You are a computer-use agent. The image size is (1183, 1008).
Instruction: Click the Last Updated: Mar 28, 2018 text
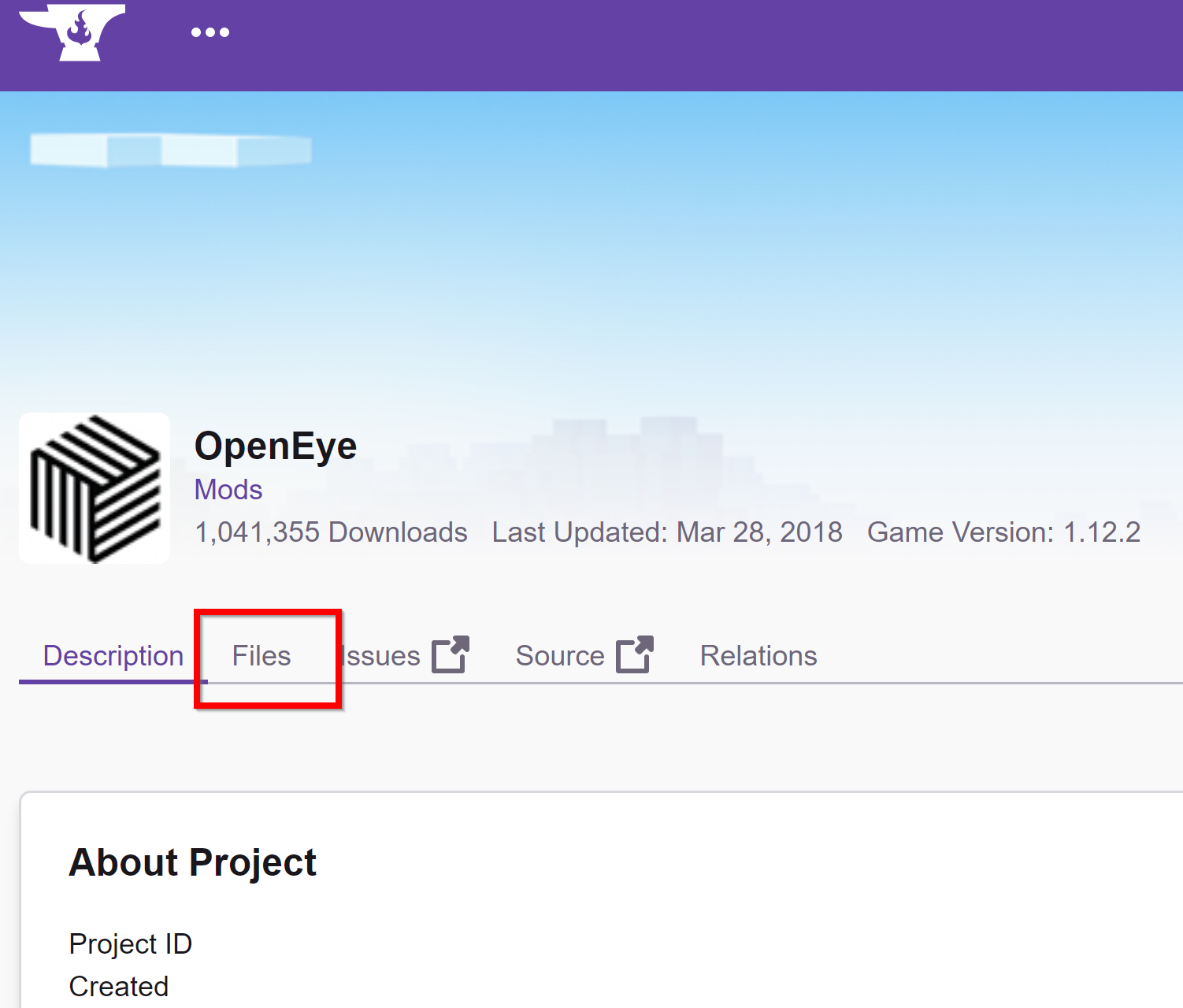pyautogui.click(x=667, y=532)
